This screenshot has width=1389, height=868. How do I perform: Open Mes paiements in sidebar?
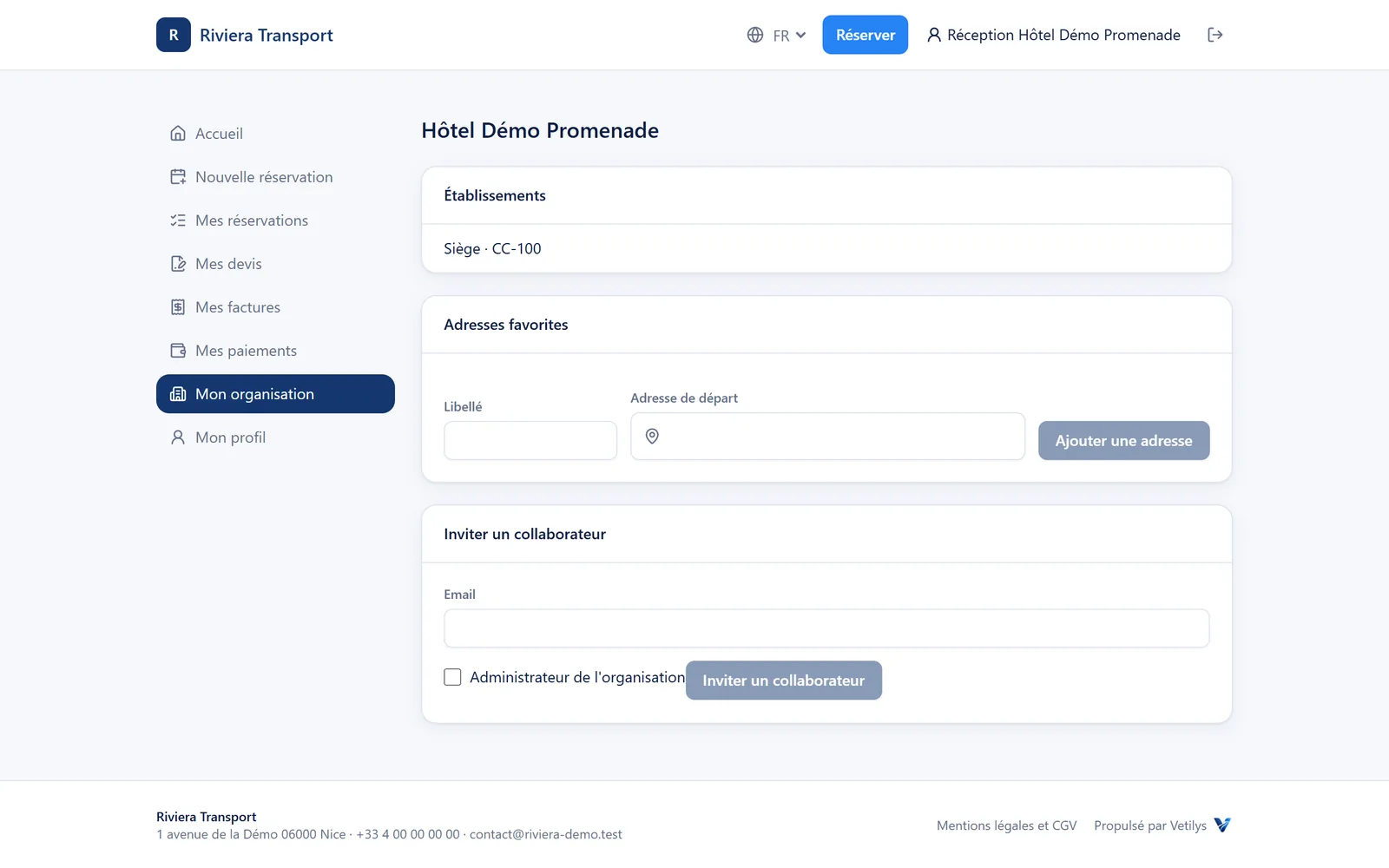coord(275,351)
